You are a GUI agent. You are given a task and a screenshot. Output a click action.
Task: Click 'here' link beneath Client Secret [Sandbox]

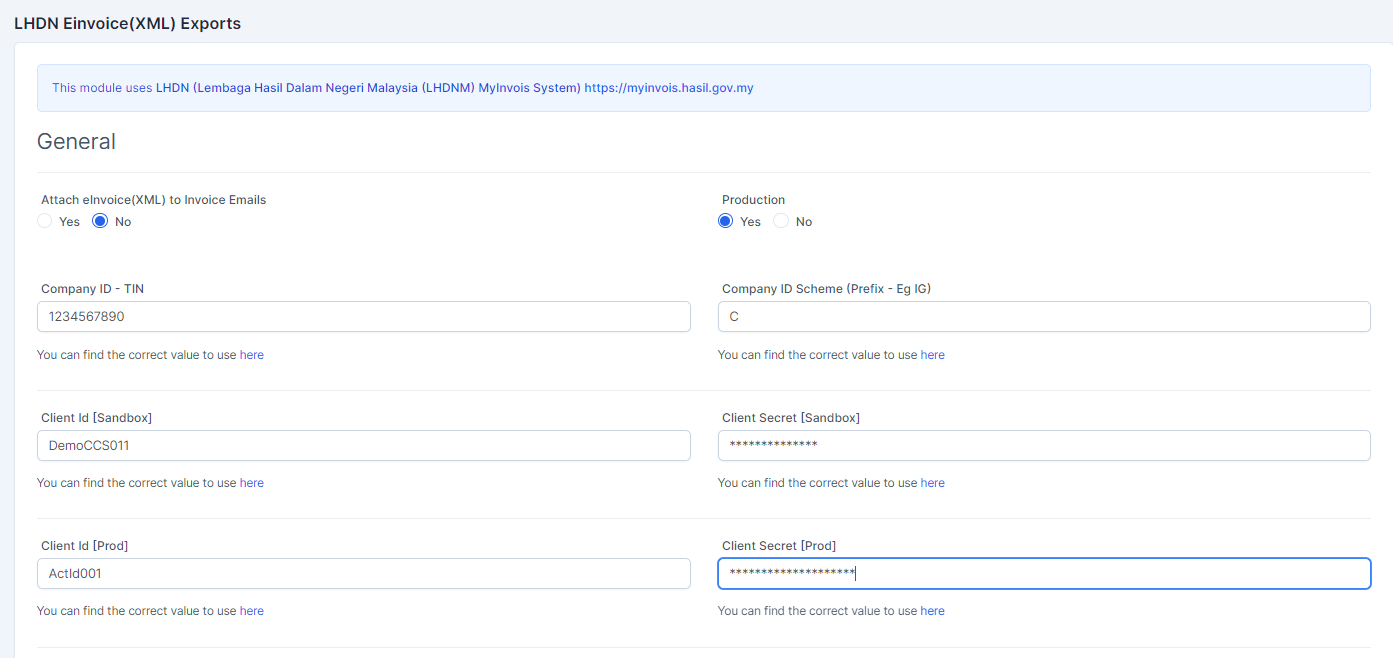click(x=932, y=483)
